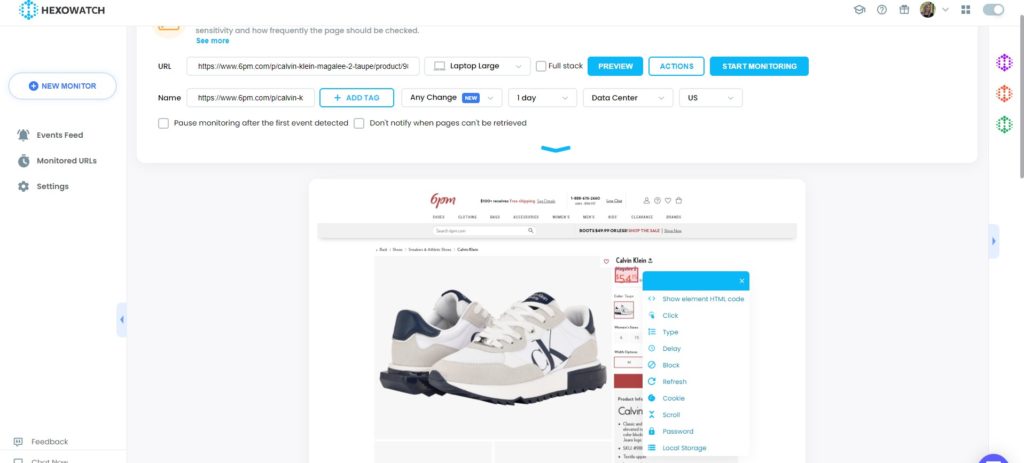Check Don't notify when pages can't be retrieved
This screenshot has height=463, width=1024.
pyautogui.click(x=359, y=123)
